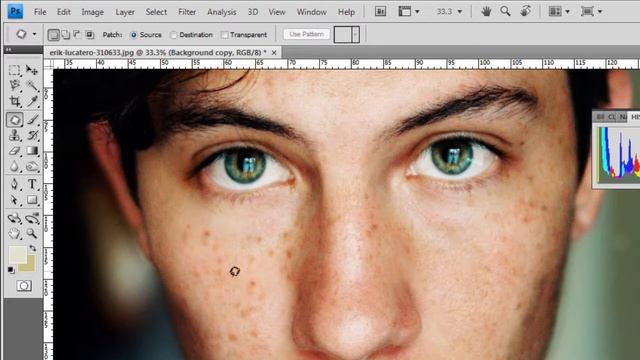Select the 3D Orbit camera tool
This screenshot has width=640, height=360.
pos(32,218)
